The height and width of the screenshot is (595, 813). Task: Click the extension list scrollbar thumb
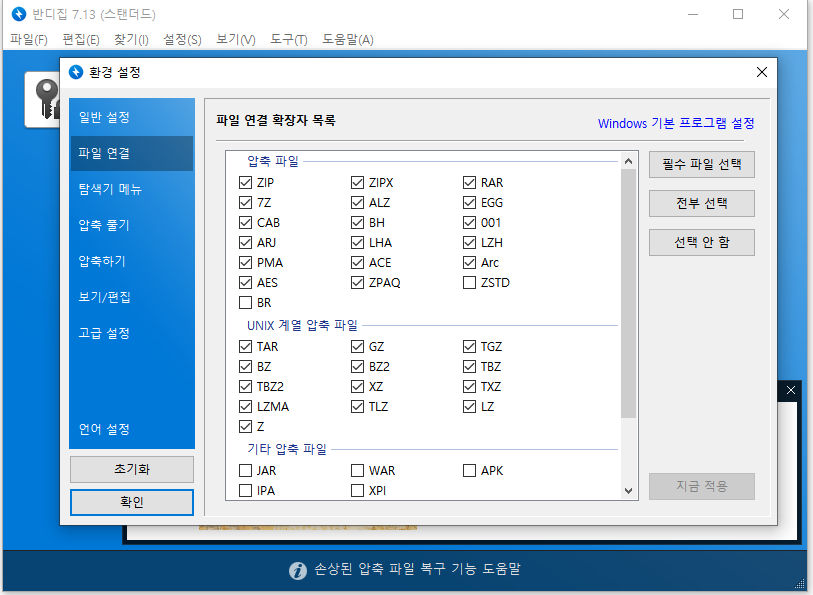pos(628,293)
